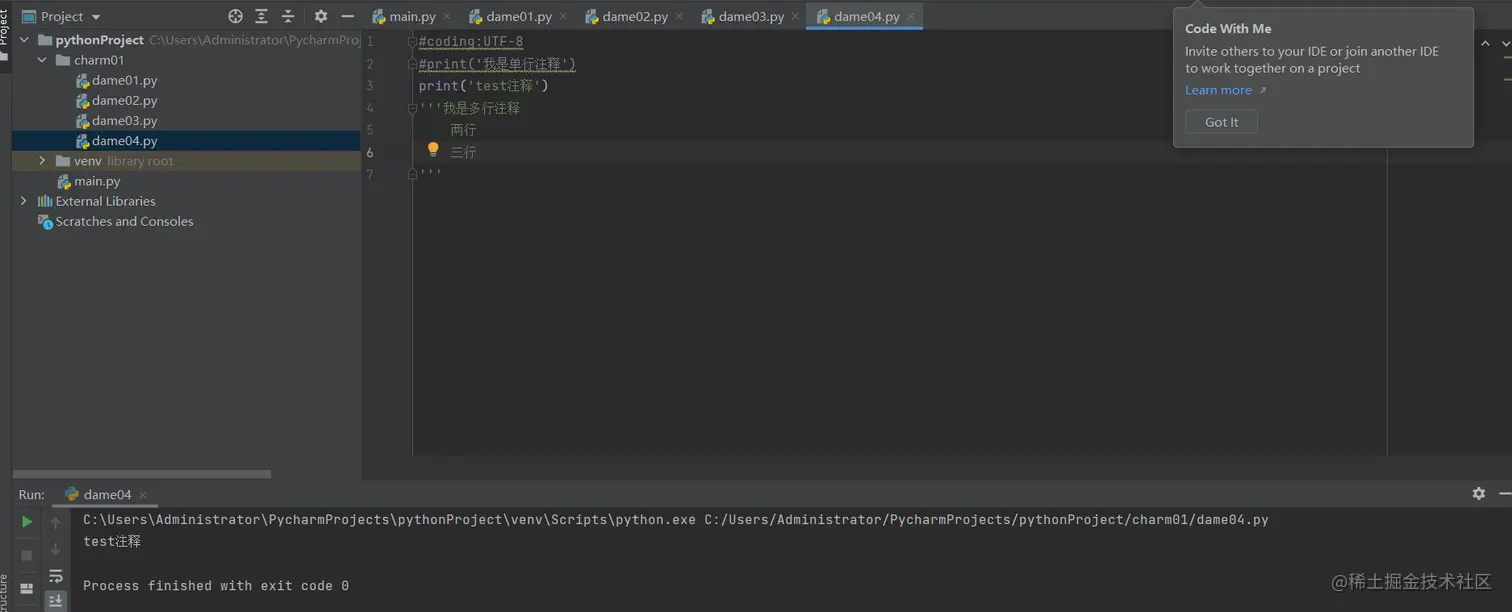Click the 'test注释' console output line

click(112, 541)
